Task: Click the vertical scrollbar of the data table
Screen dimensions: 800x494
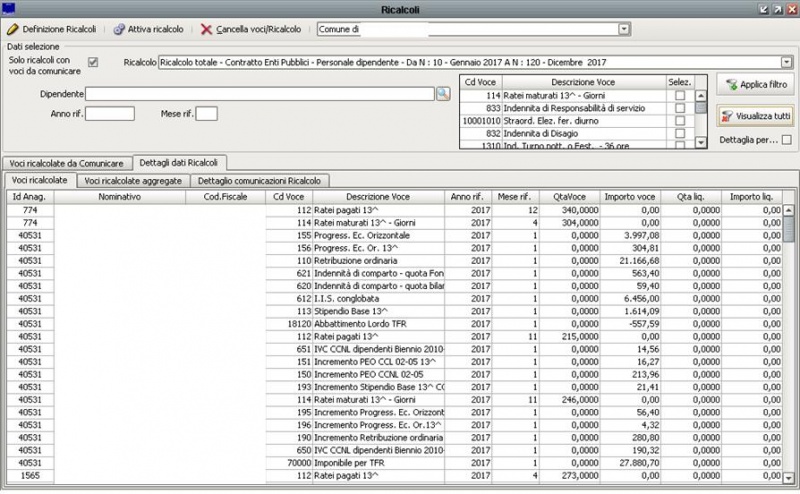Action: (789, 340)
